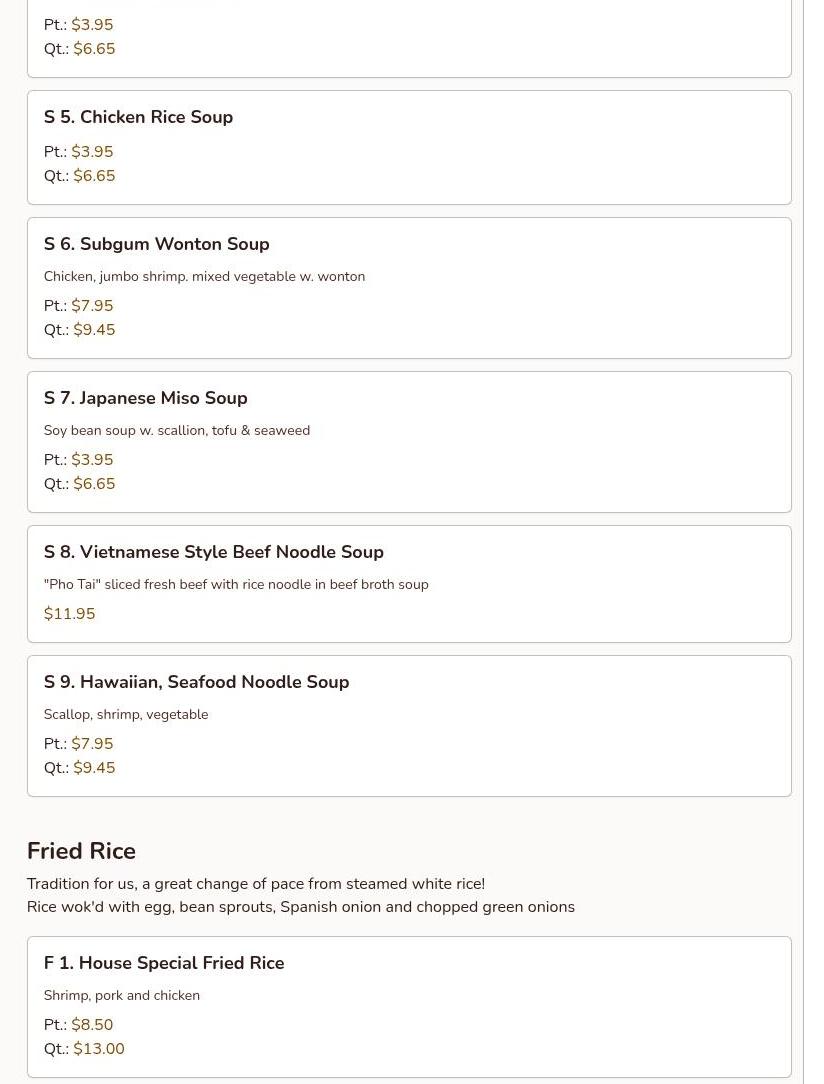Choose House Special Fried Rice Qt. $13.00
This screenshot has height=1084, width=824.
tap(98, 1049)
